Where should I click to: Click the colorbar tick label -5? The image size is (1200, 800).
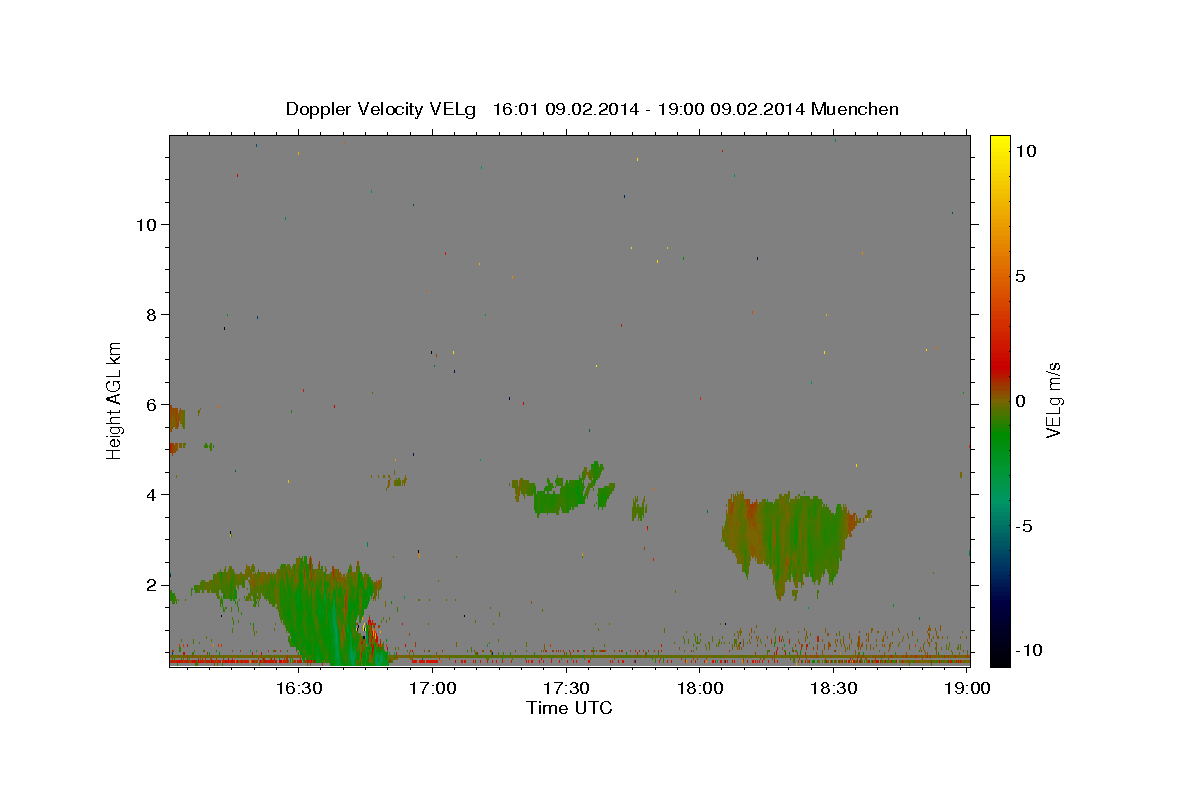point(1024,526)
